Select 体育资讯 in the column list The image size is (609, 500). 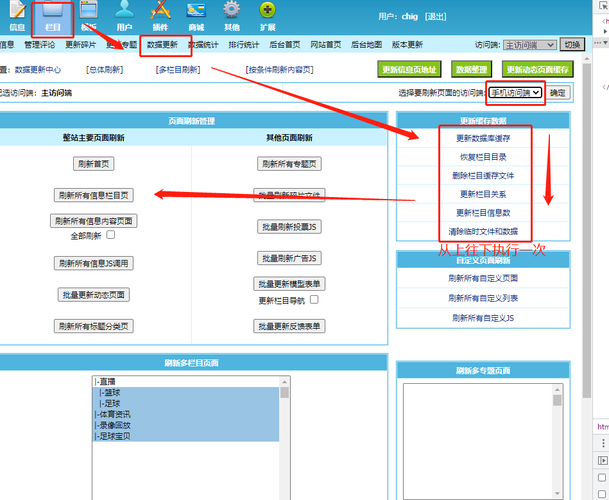(x=186, y=414)
